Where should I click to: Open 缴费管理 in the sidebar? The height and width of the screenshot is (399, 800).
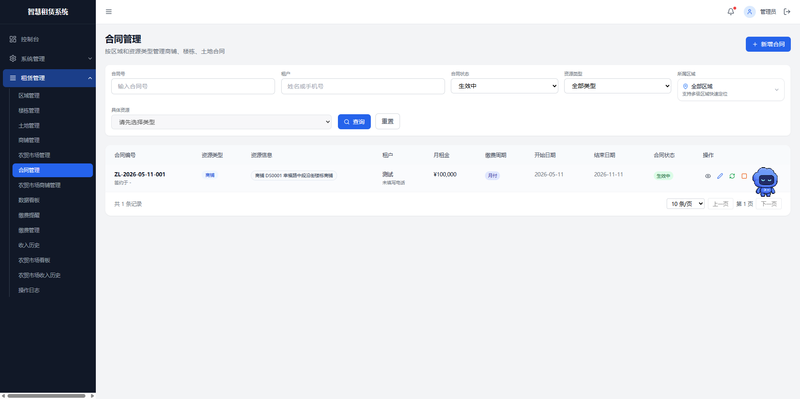point(29,230)
